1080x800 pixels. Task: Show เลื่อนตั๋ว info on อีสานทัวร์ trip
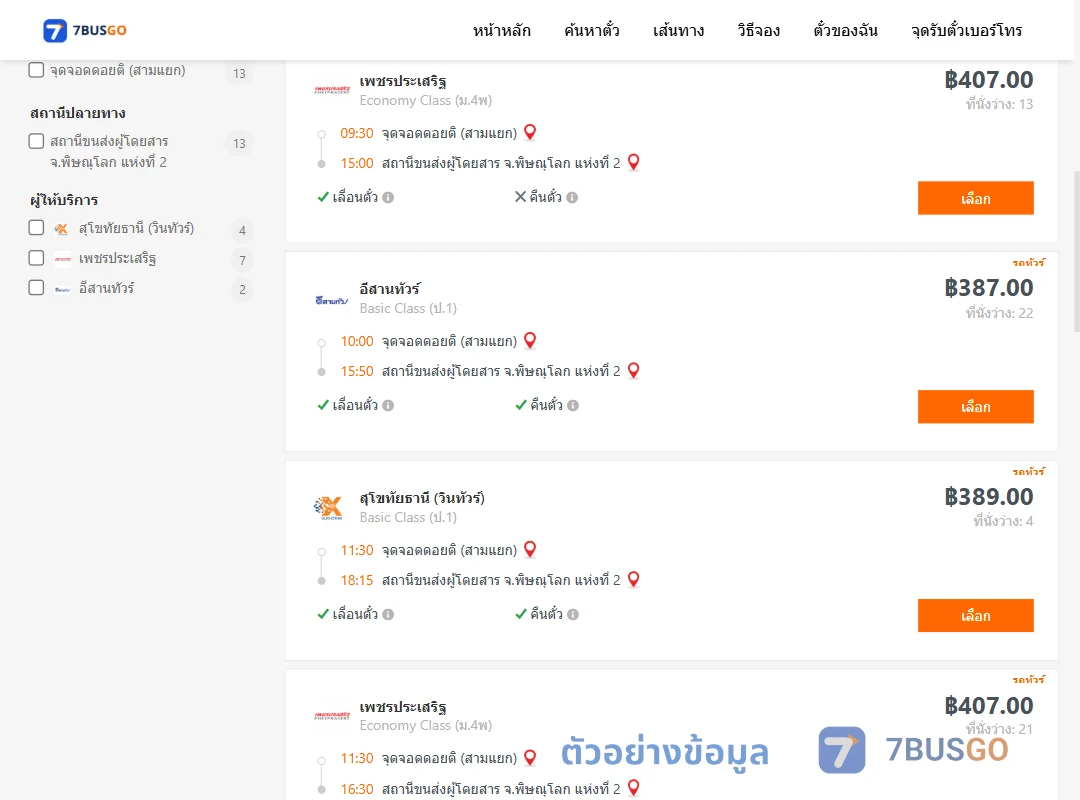(388, 406)
